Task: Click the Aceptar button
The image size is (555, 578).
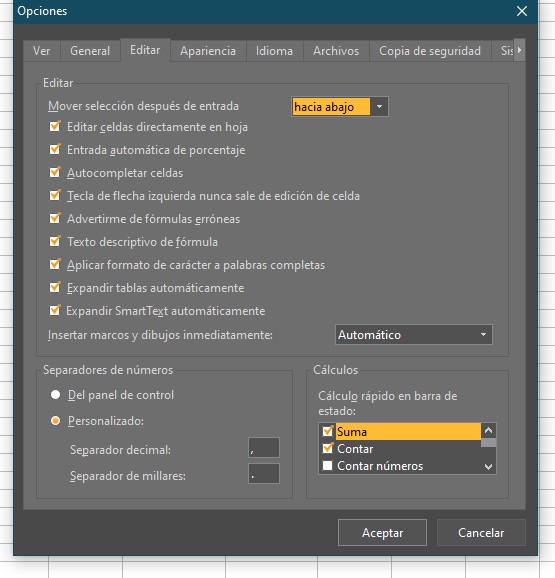Action: [382, 532]
